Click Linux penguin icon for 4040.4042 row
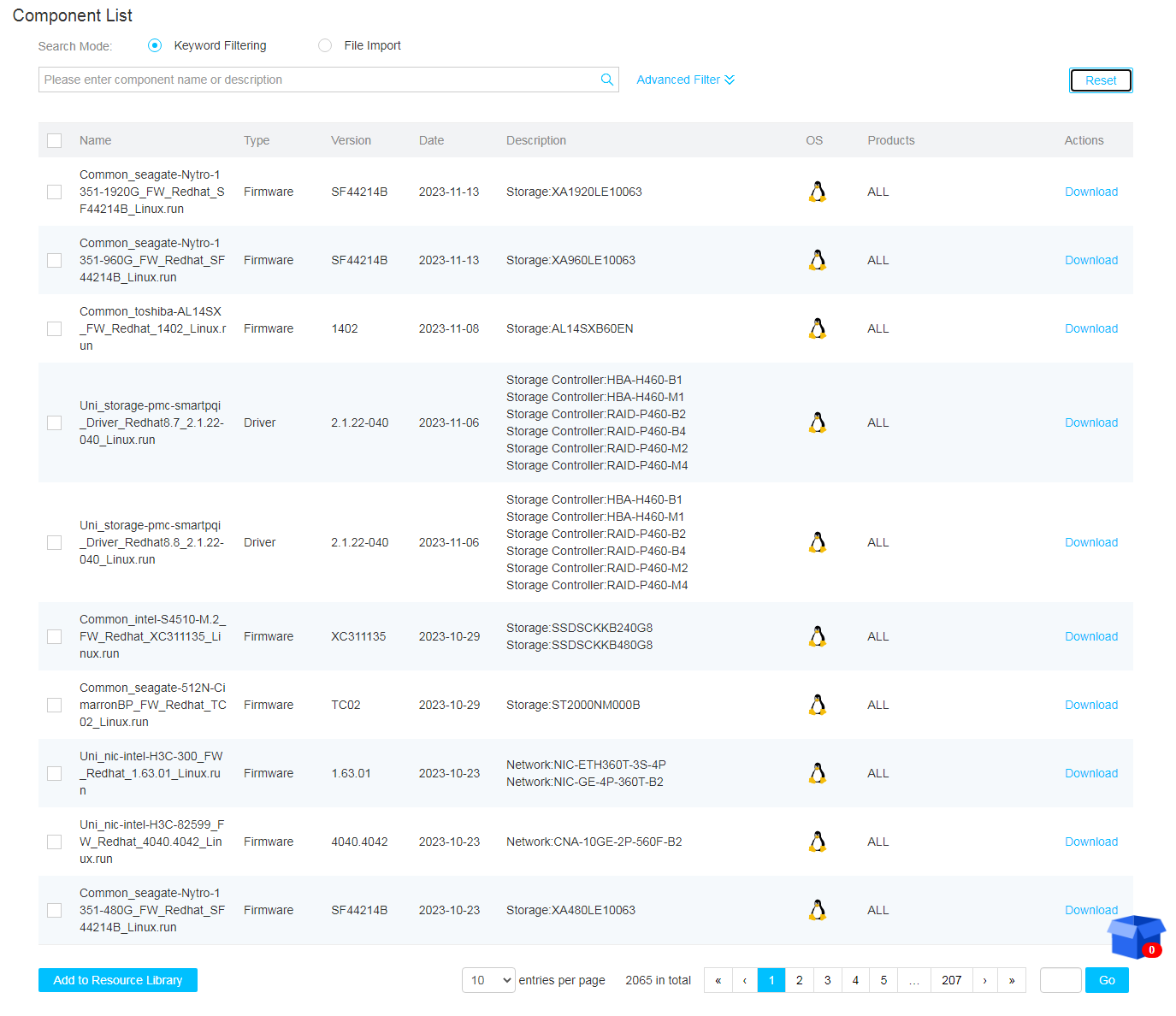The width and height of the screenshot is (1176, 1016). click(818, 842)
